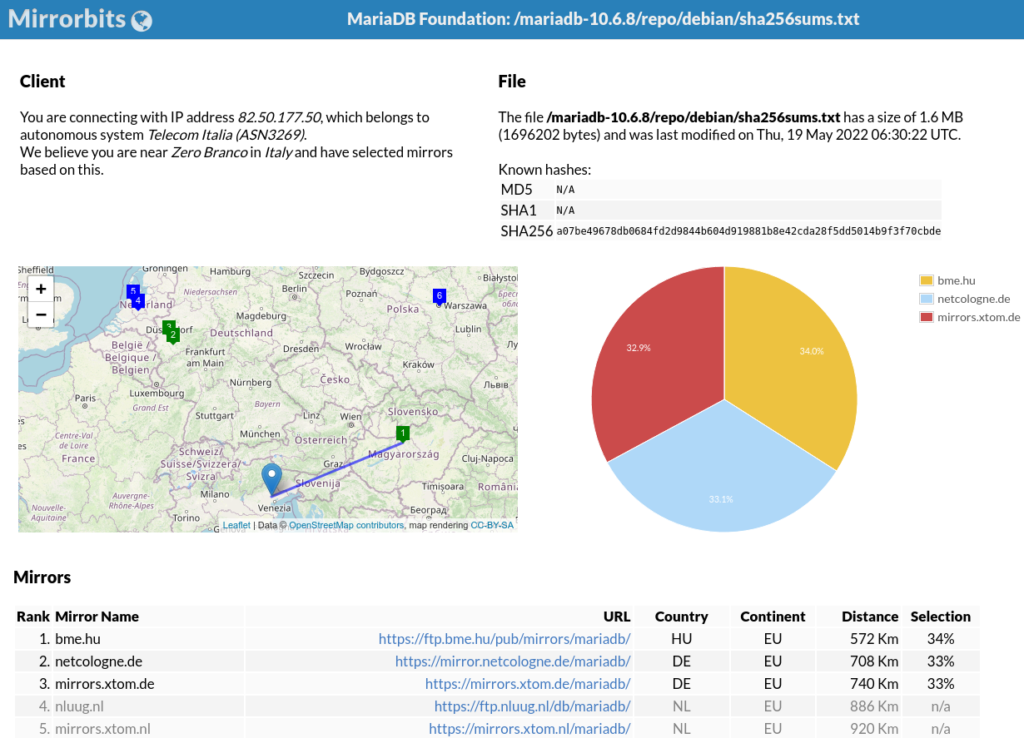
Task: Click the IP address 82.50.177.50
Action: pyautogui.click(x=279, y=117)
